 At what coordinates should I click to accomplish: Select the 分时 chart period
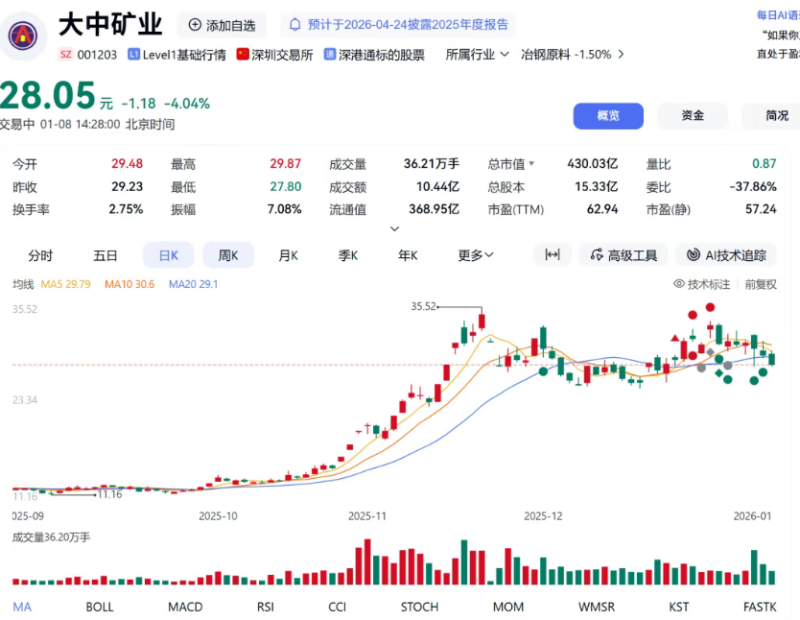[x=40, y=255]
